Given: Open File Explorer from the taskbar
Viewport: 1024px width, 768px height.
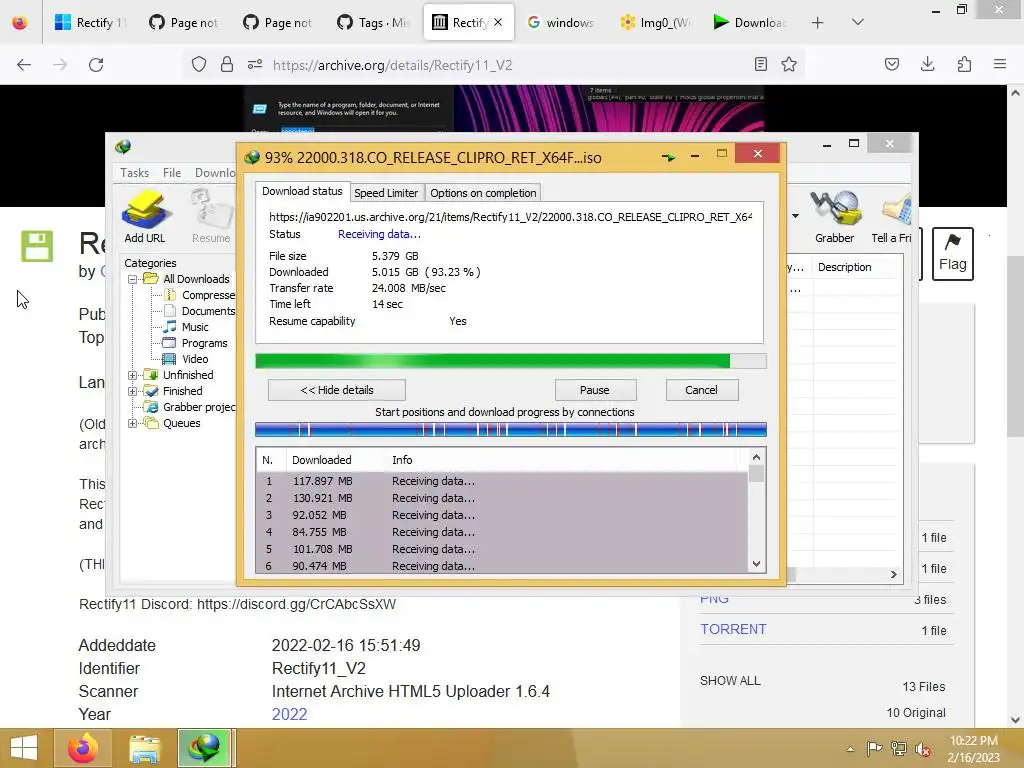Looking at the screenshot, I should pyautogui.click(x=144, y=748).
